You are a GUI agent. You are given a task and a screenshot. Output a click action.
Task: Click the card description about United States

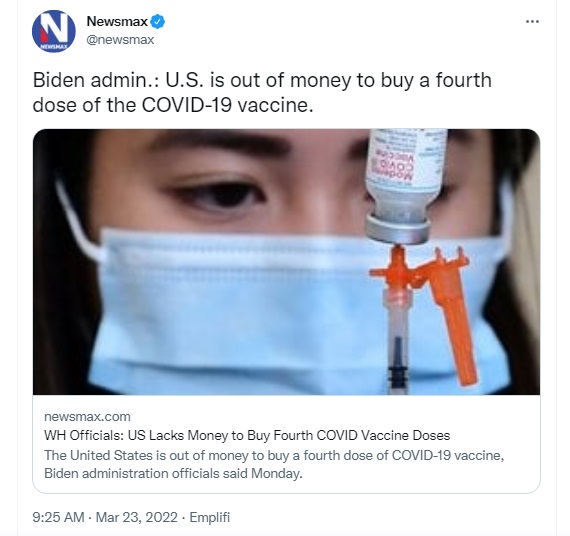tap(274, 464)
